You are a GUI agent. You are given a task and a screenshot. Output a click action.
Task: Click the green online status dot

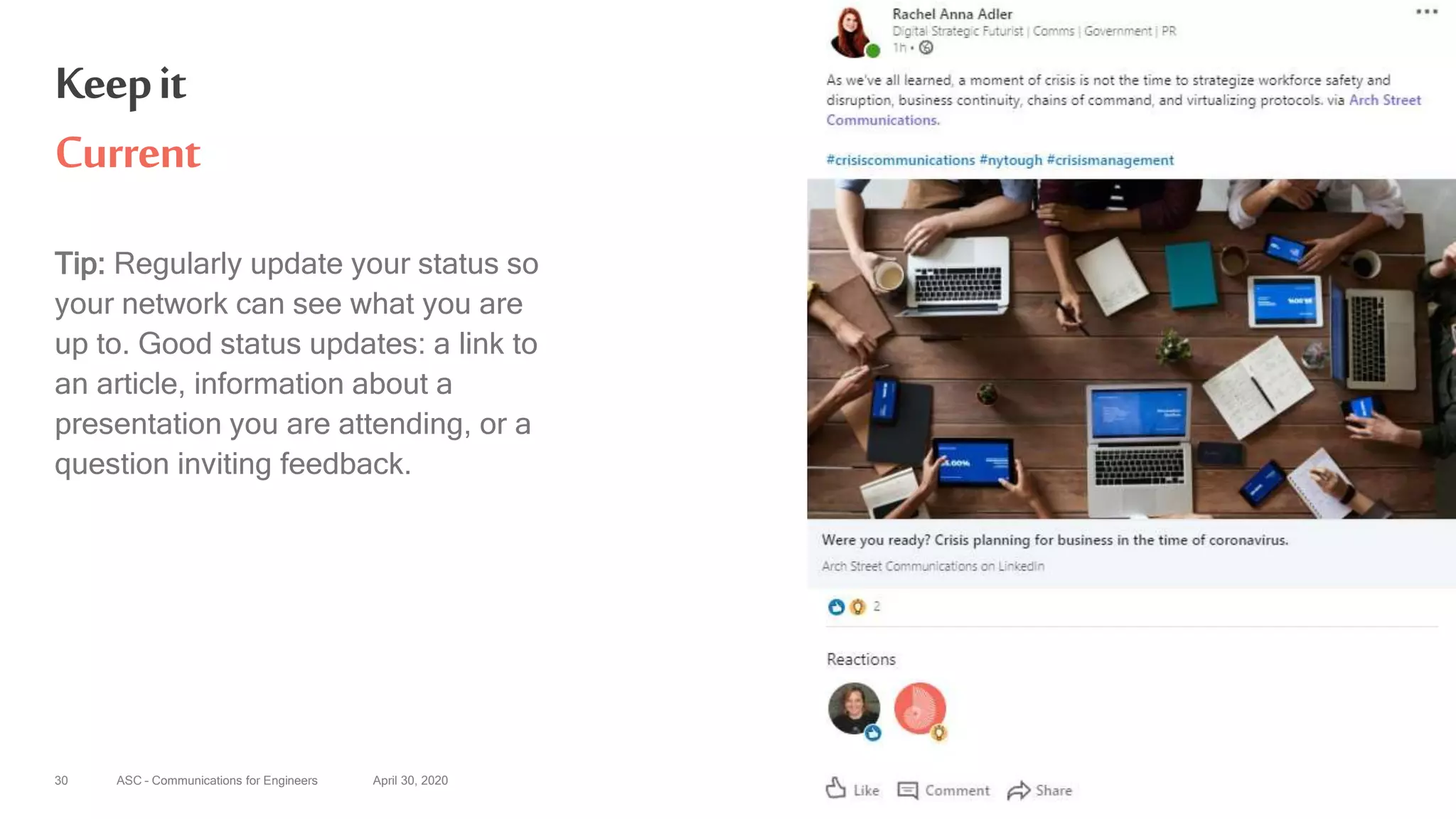pyautogui.click(x=872, y=50)
